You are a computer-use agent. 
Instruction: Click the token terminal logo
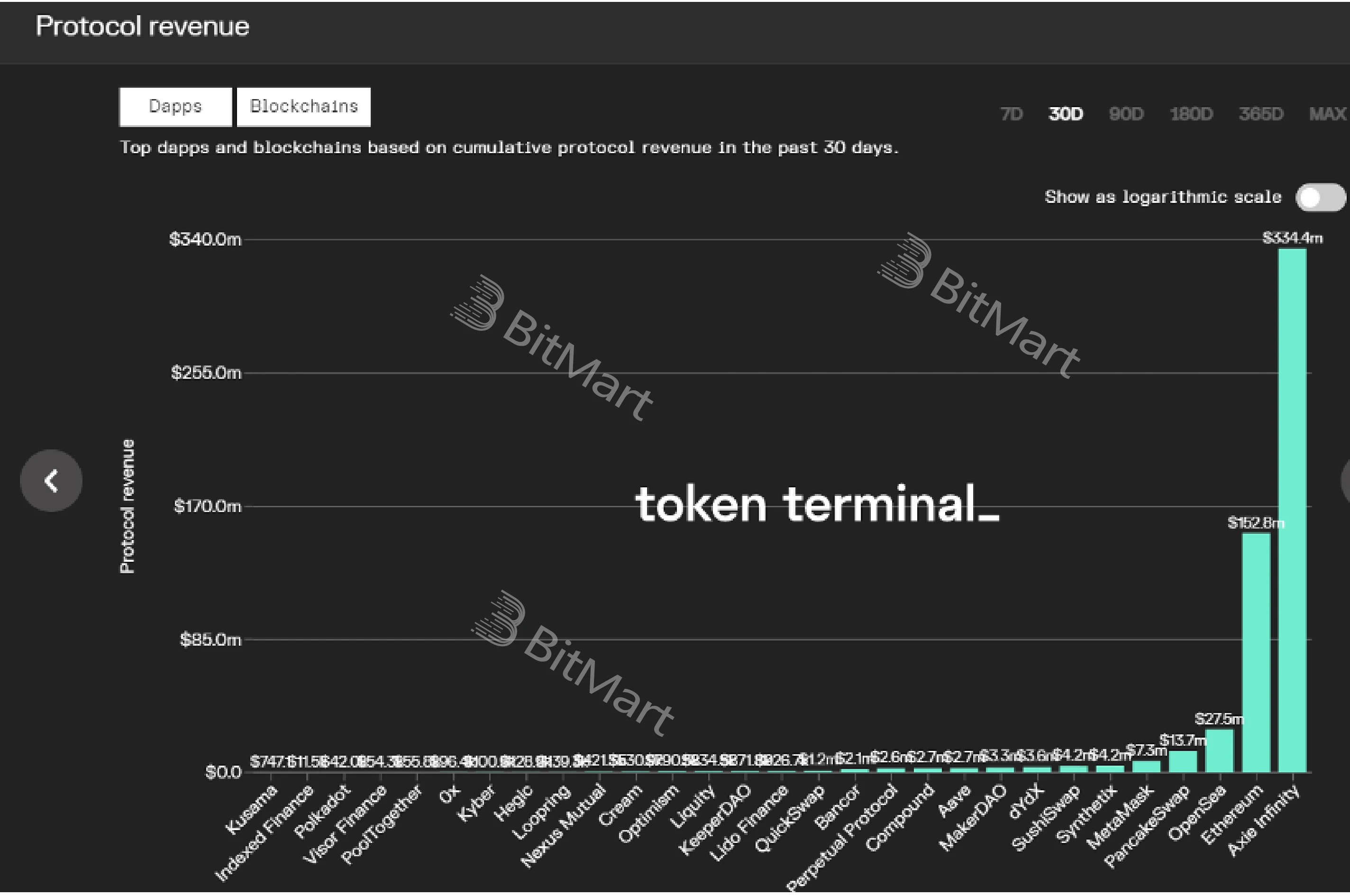817,505
